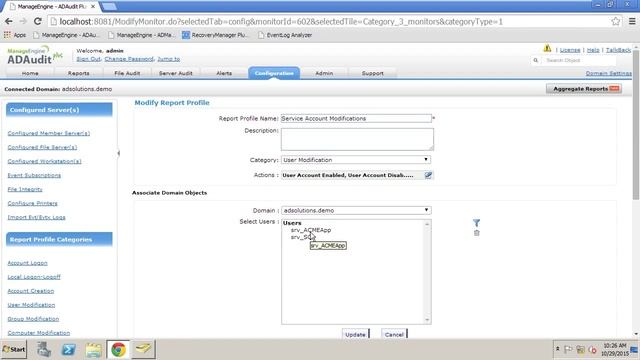This screenshot has width=640, height=360.
Task: Open the File Audit tab
Action: [x=127, y=73]
